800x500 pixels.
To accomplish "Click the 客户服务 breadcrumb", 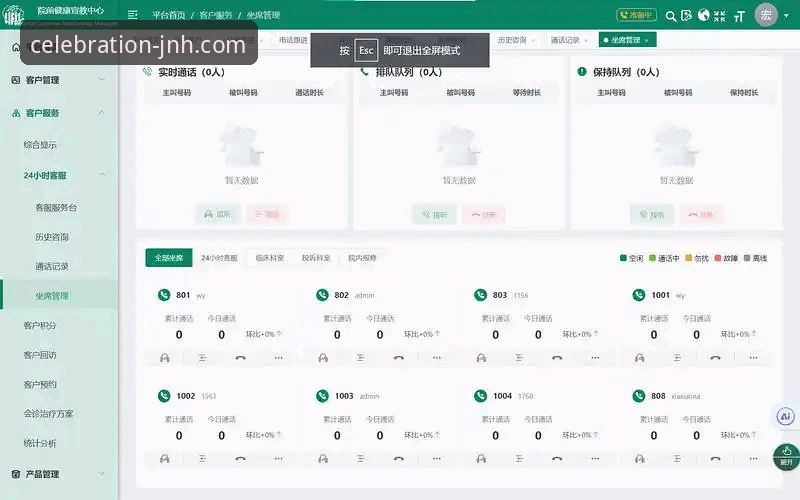I will pyautogui.click(x=215, y=15).
